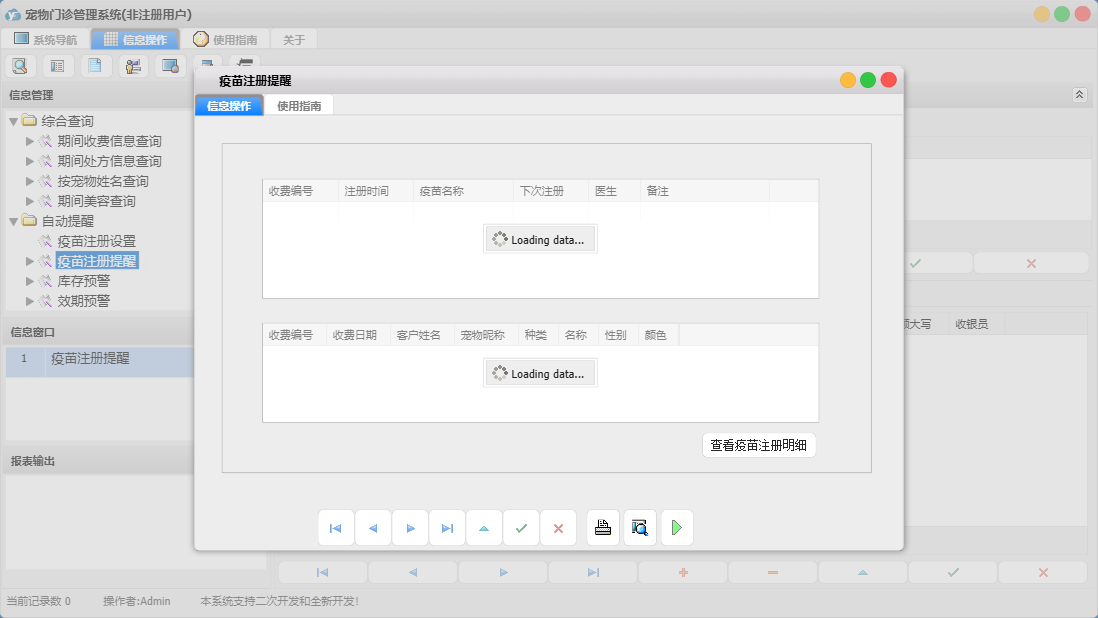Expand the 库存预警 tree item
The width and height of the screenshot is (1098, 618).
click(31, 280)
